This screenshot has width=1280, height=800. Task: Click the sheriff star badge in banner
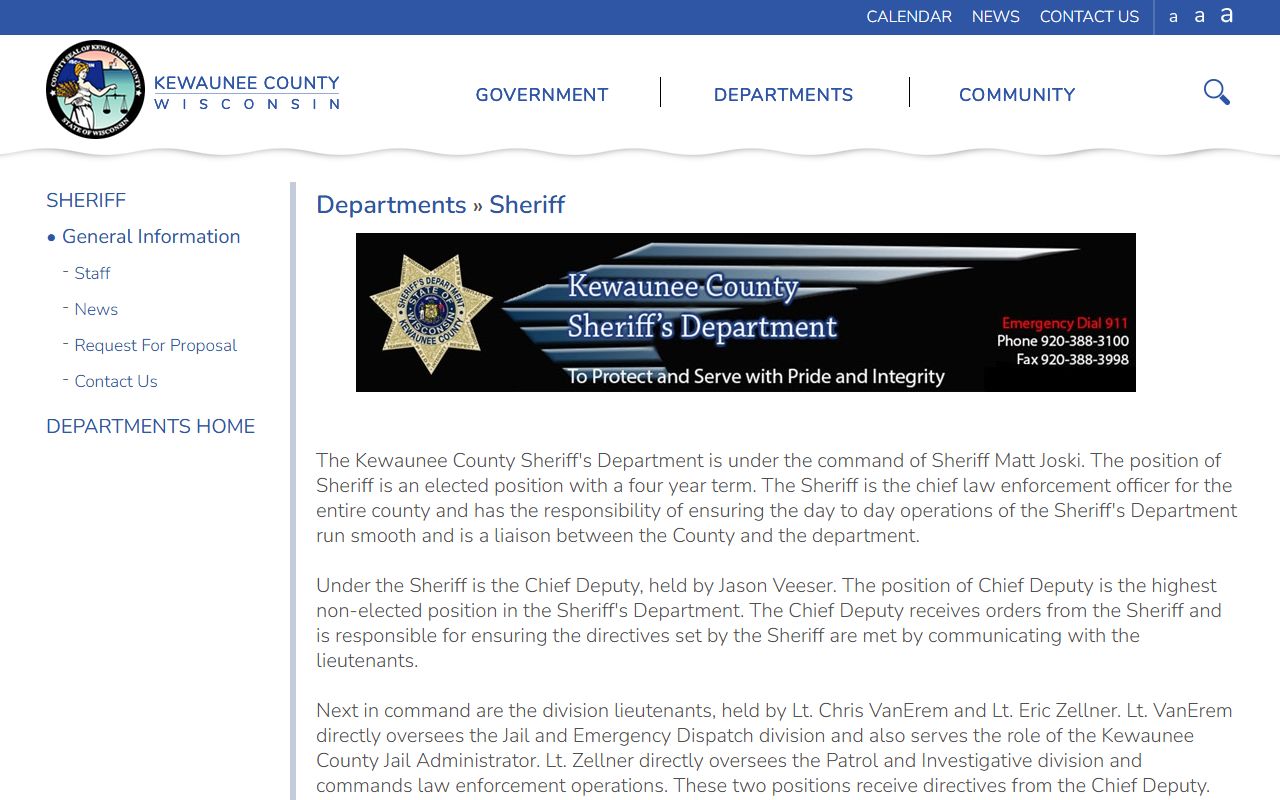[431, 313]
